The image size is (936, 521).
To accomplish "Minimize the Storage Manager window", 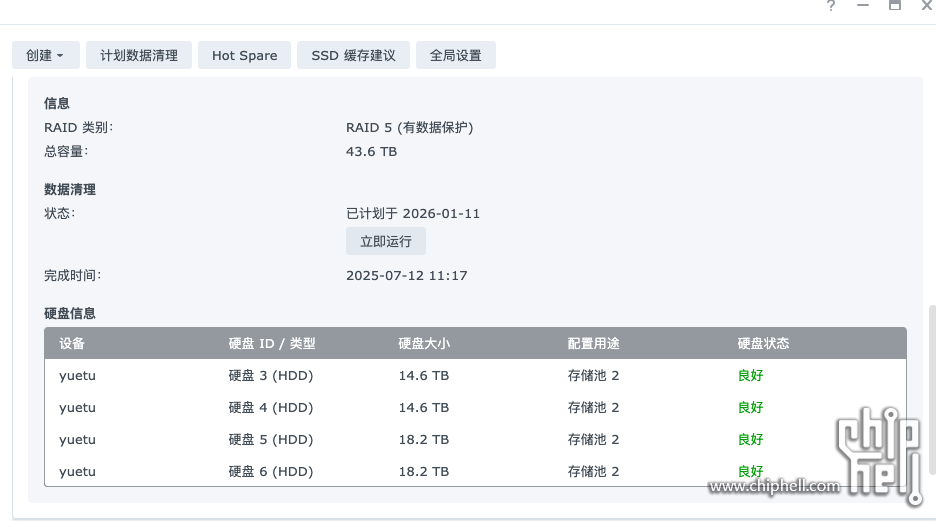I will 863,5.
